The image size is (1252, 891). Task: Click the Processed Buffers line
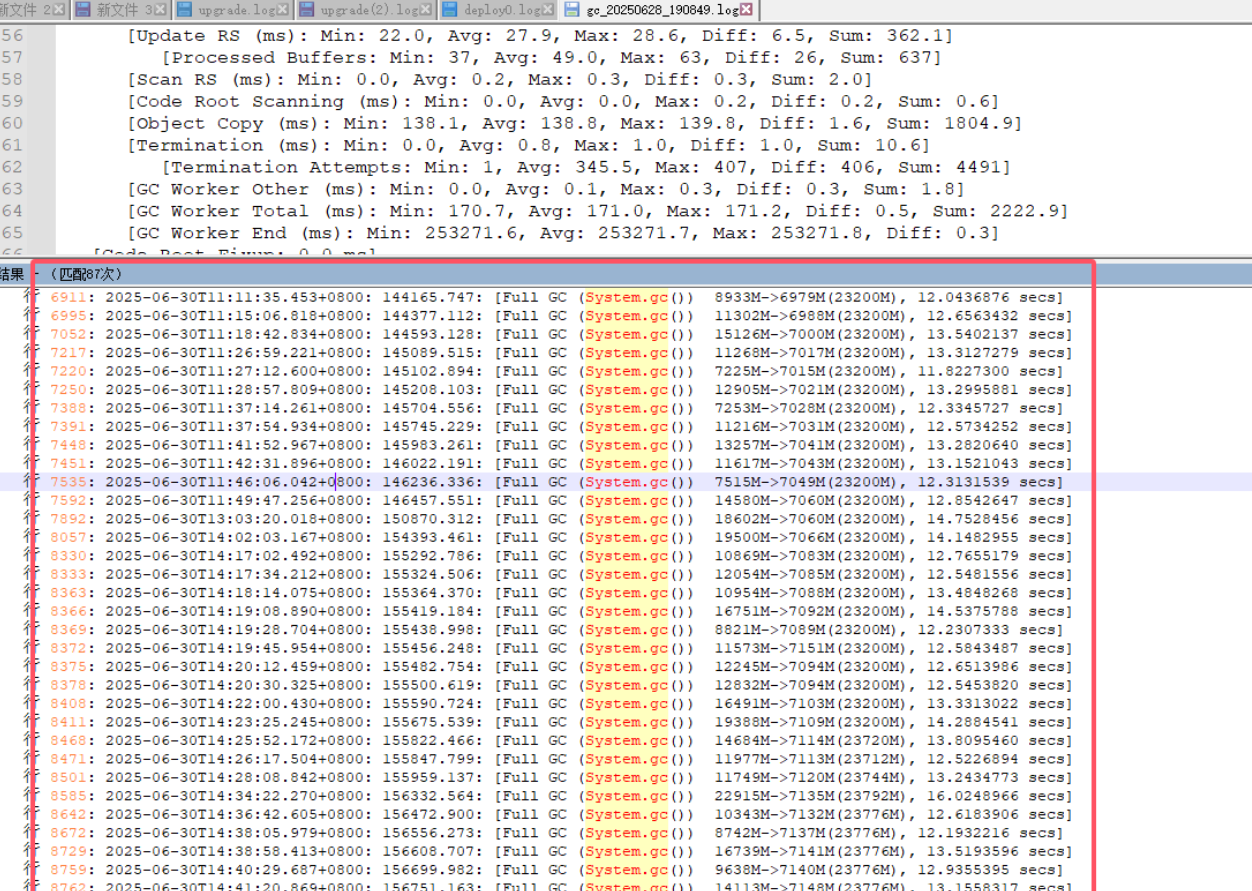[552, 57]
